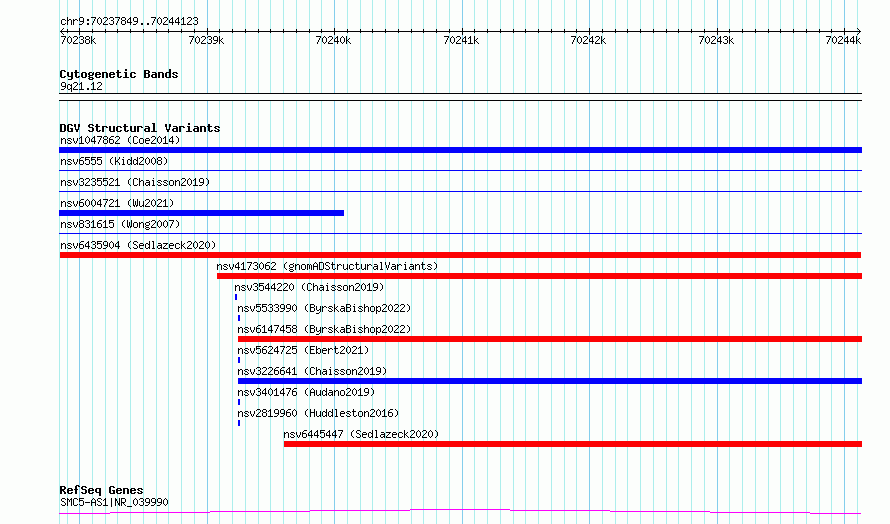Select the blue nsv6004721 variant bar
This screenshot has width=890, height=524.
(201, 213)
